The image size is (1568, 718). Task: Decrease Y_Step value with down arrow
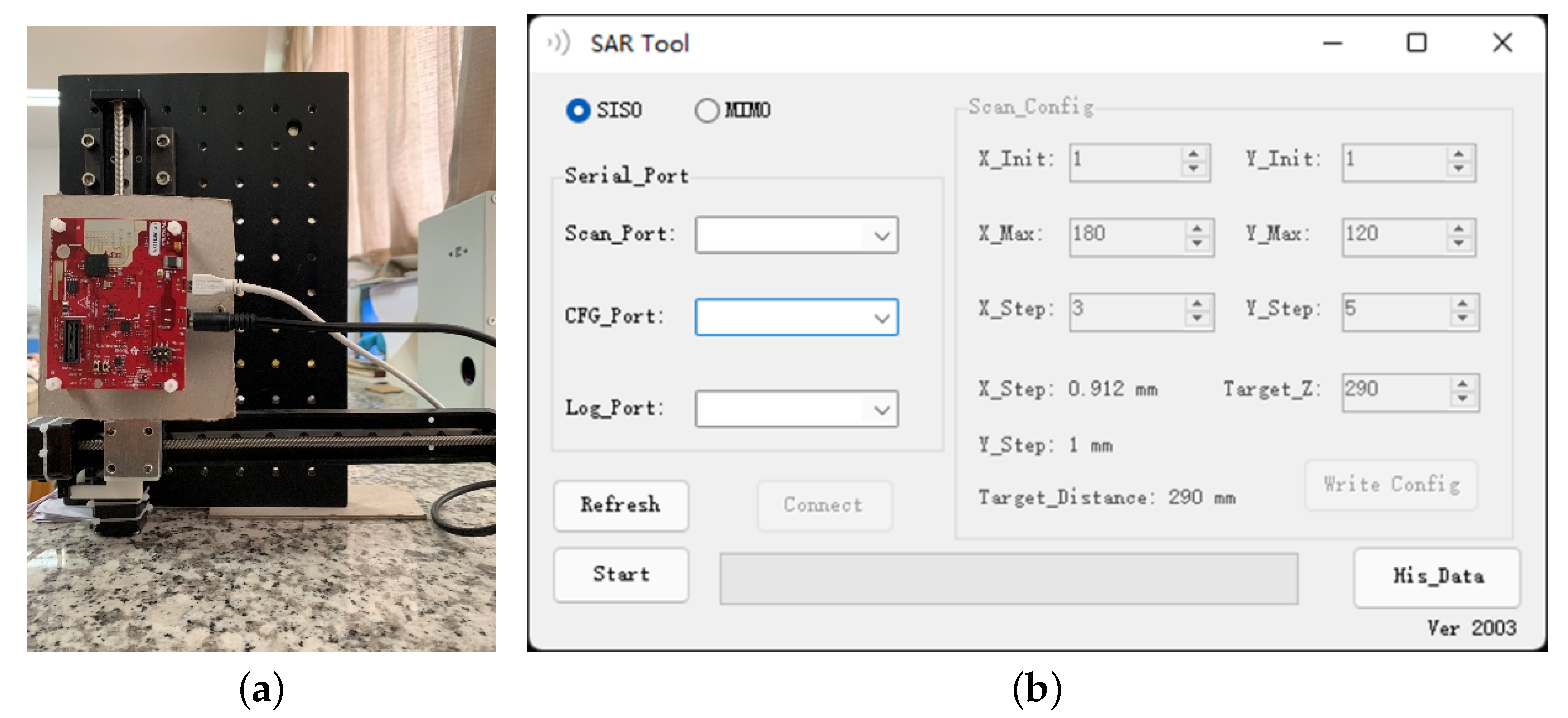(x=1462, y=318)
